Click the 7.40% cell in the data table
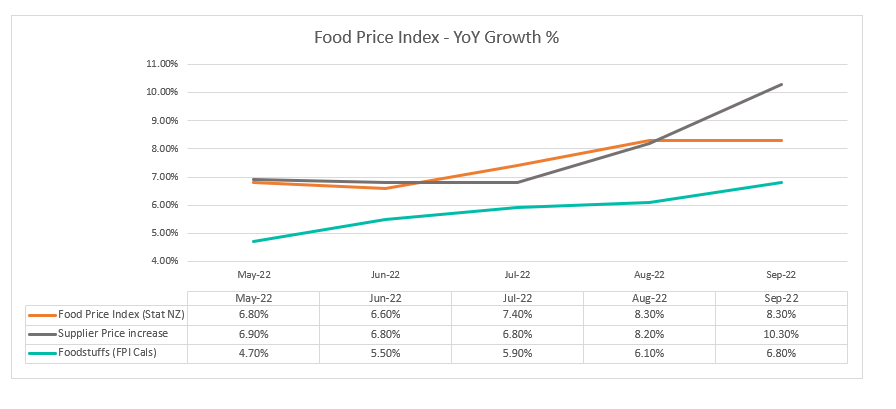Viewport: 896px width, 409px height. tap(517, 314)
